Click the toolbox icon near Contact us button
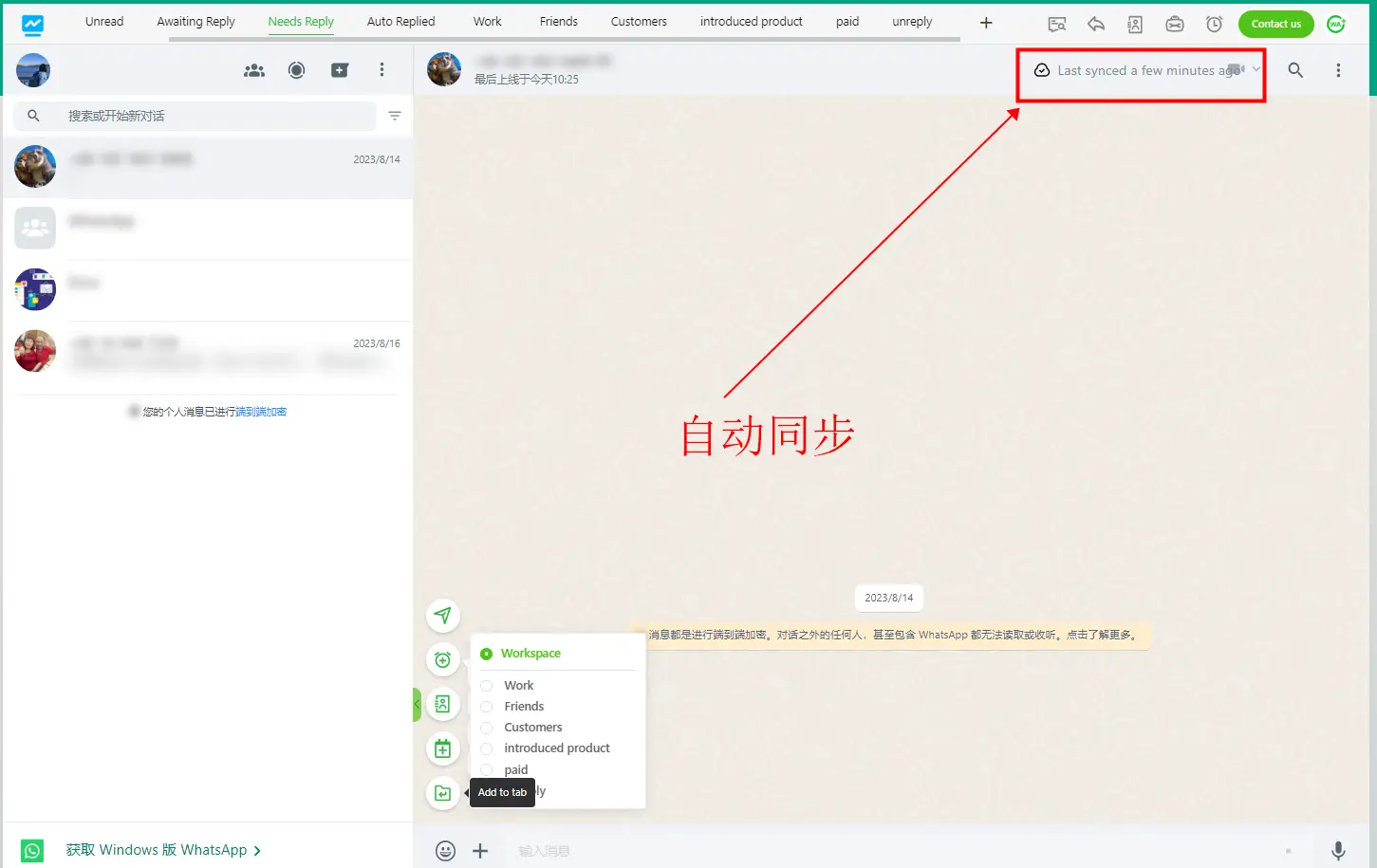This screenshot has width=1377, height=868. pyautogui.click(x=1175, y=24)
